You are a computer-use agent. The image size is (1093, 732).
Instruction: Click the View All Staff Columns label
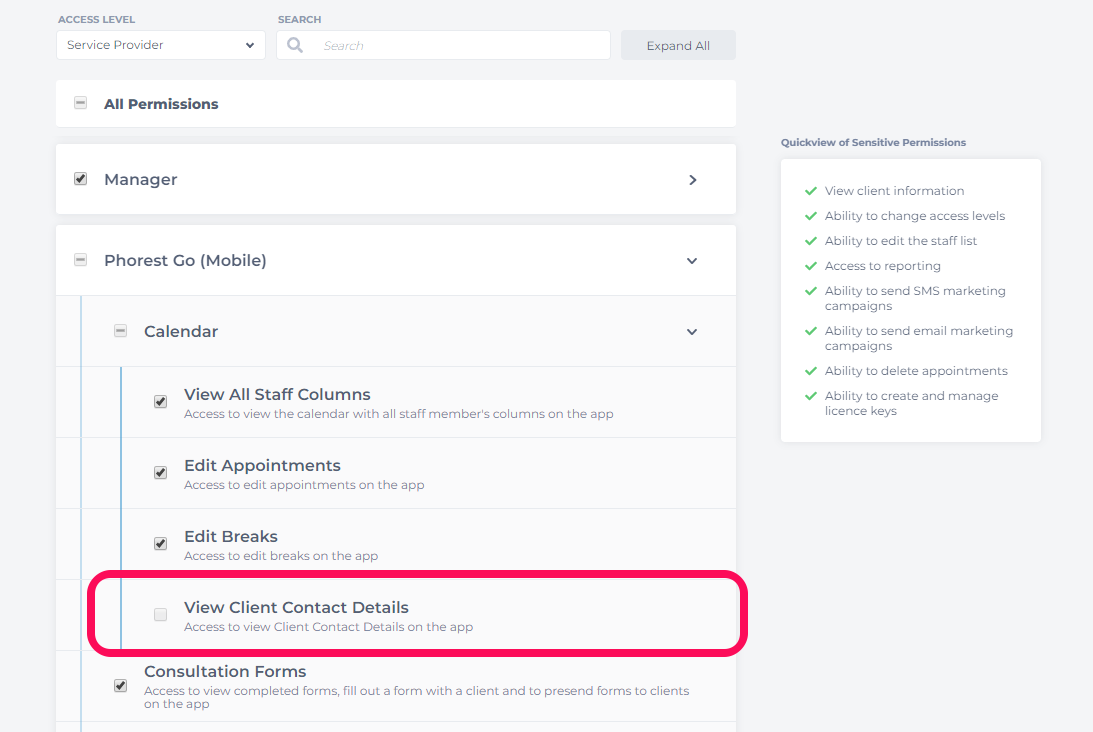(277, 395)
